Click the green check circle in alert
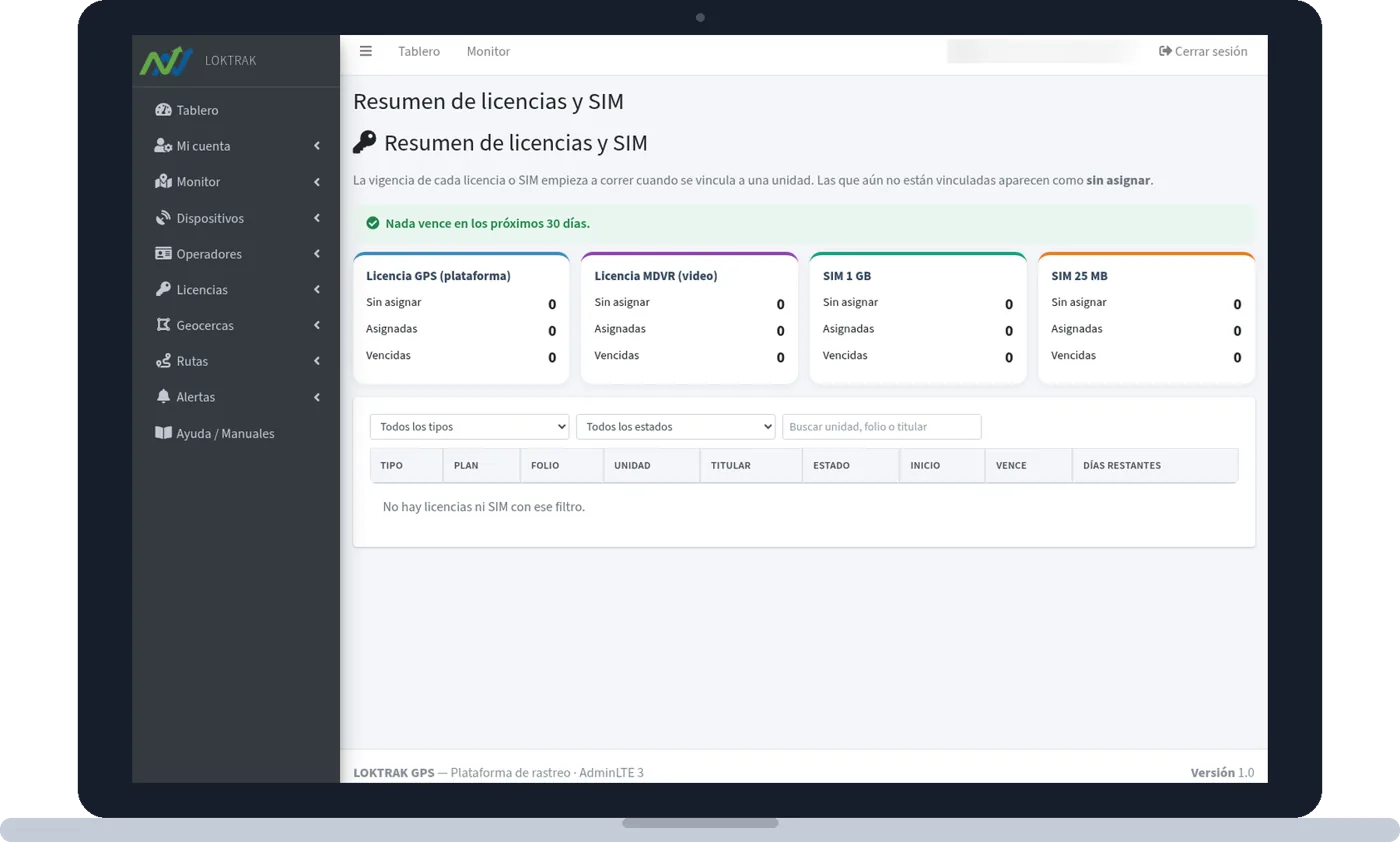The height and width of the screenshot is (842, 1400). [373, 224]
